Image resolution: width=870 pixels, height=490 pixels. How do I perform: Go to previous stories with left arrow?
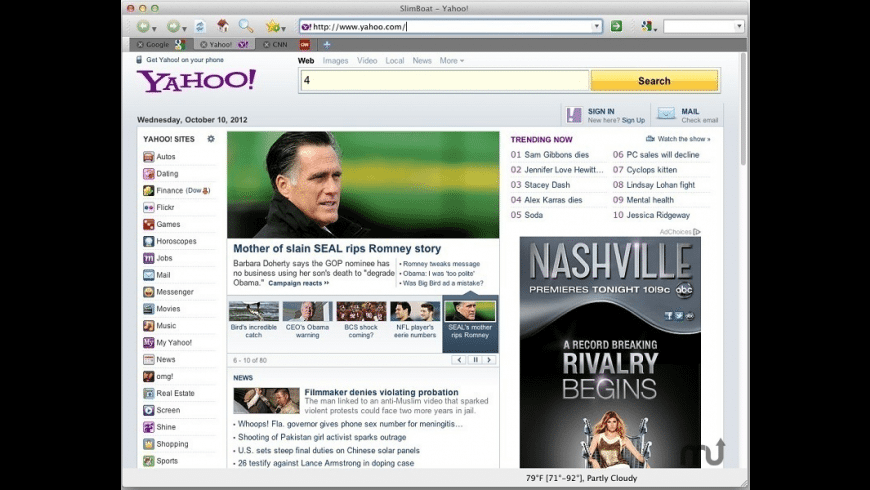point(459,360)
